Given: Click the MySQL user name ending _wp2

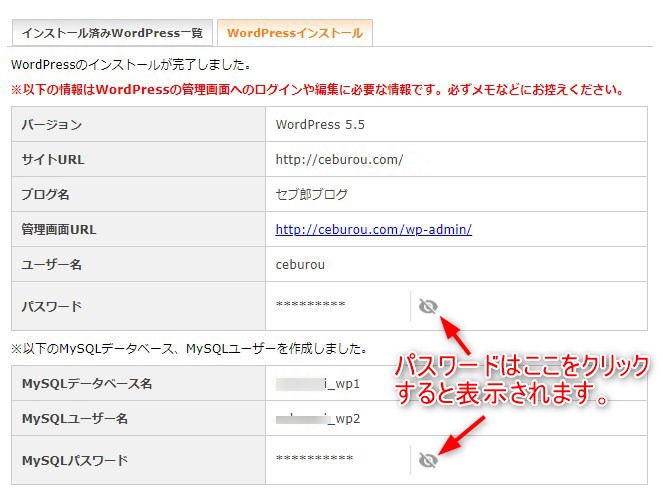Looking at the screenshot, I should click(318, 419).
